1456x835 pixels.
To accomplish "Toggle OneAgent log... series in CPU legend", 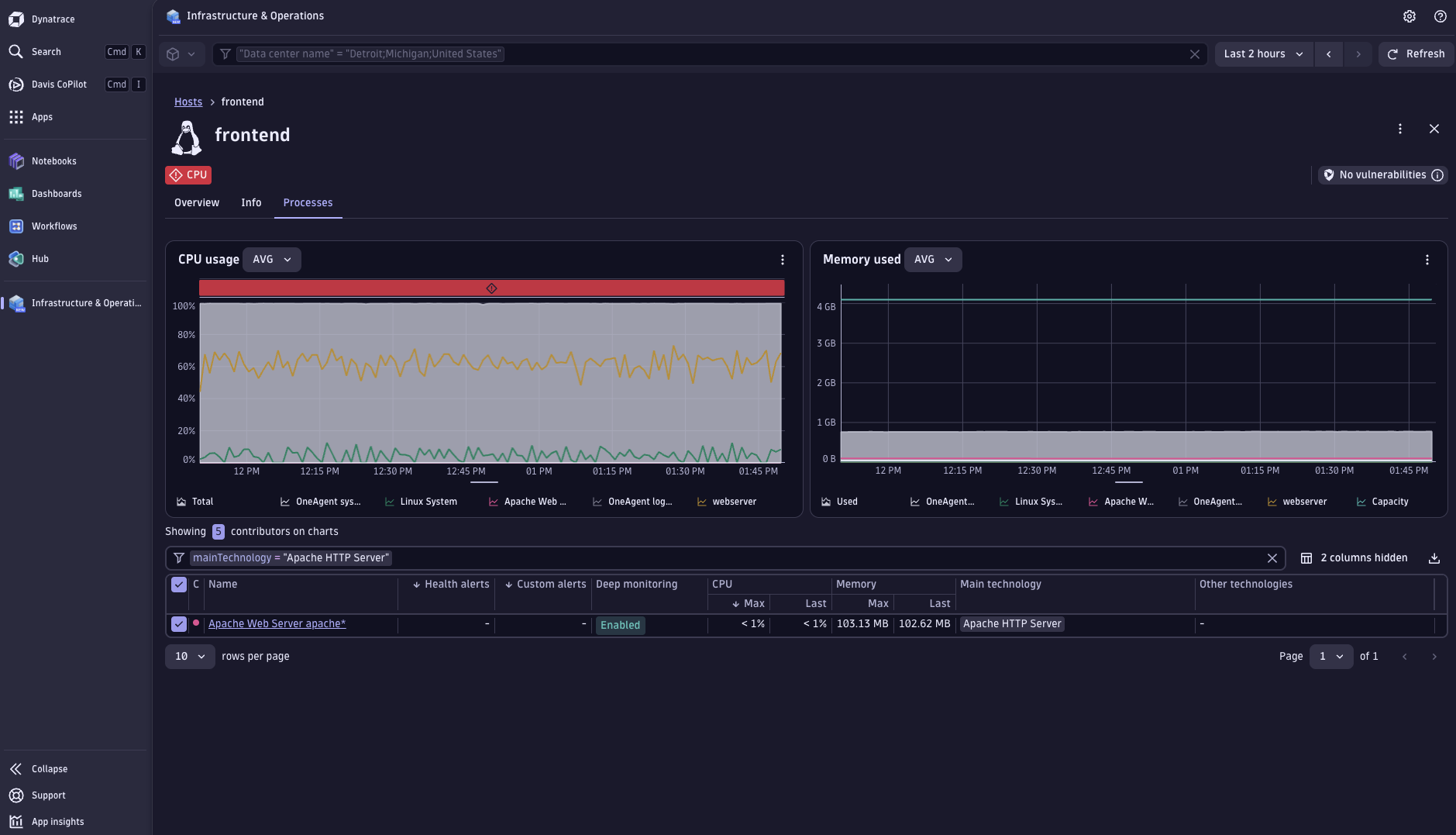I will [x=632, y=502].
